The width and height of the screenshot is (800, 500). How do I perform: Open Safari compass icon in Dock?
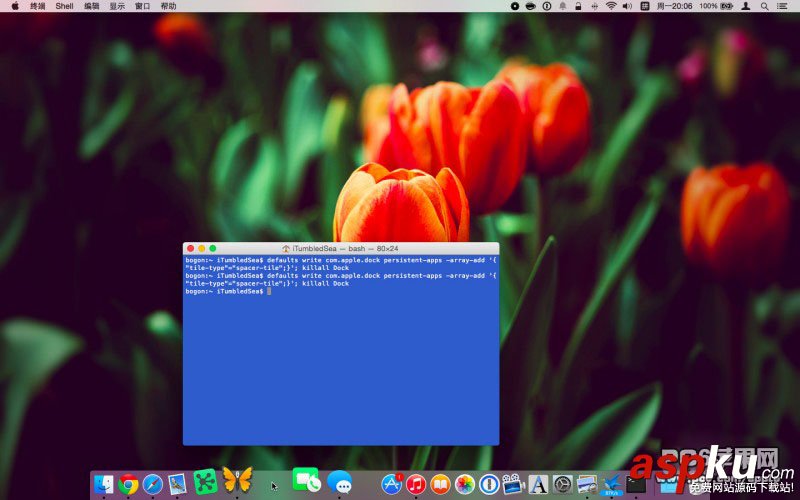pyautogui.click(x=153, y=484)
